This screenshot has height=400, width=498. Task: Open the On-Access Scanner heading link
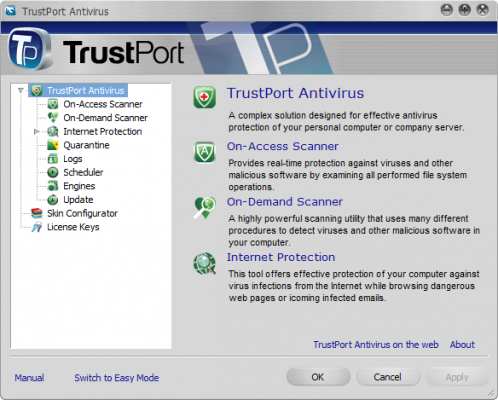point(283,146)
